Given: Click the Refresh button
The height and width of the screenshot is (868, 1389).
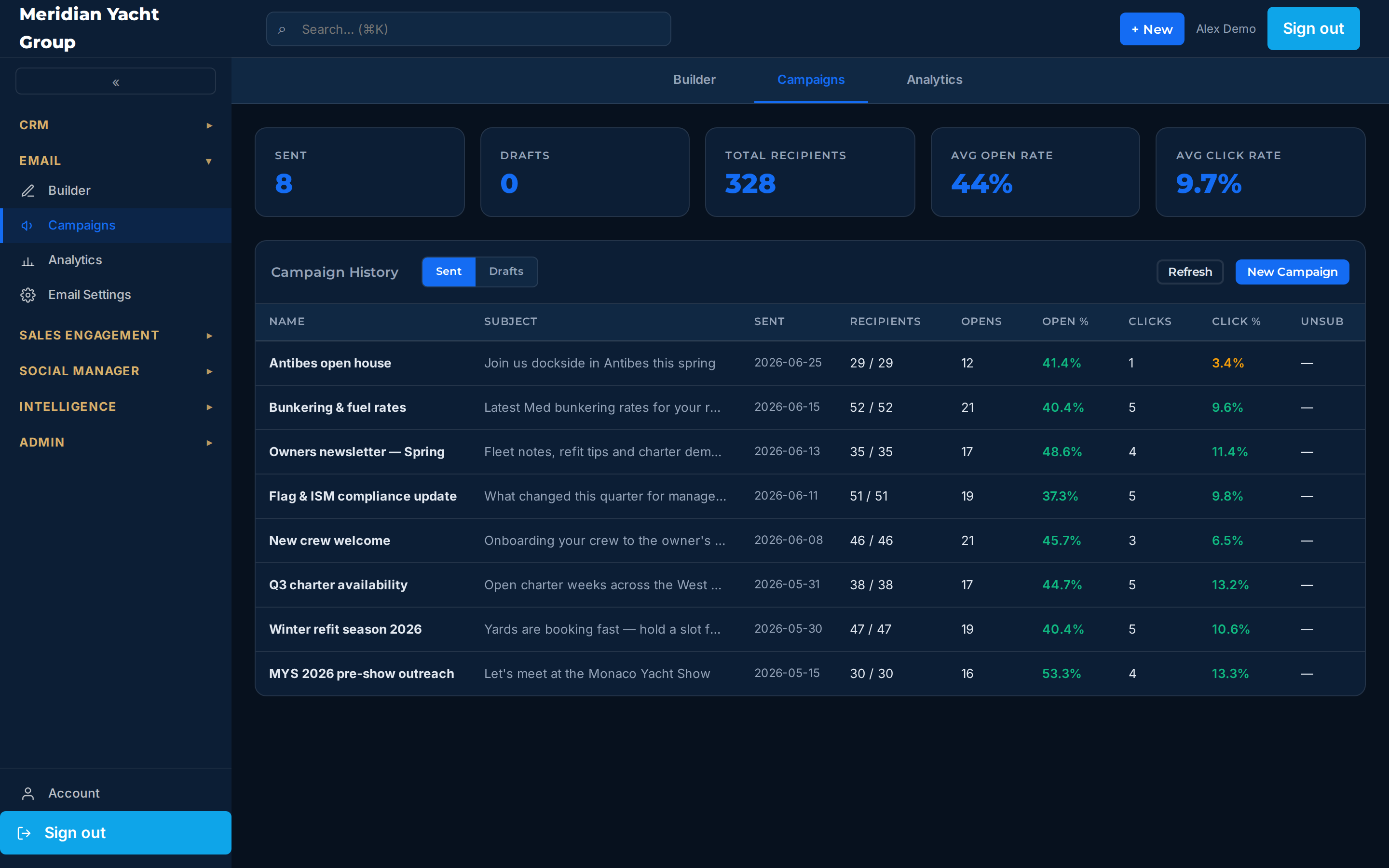Looking at the screenshot, I should (x=1190, y=272).
